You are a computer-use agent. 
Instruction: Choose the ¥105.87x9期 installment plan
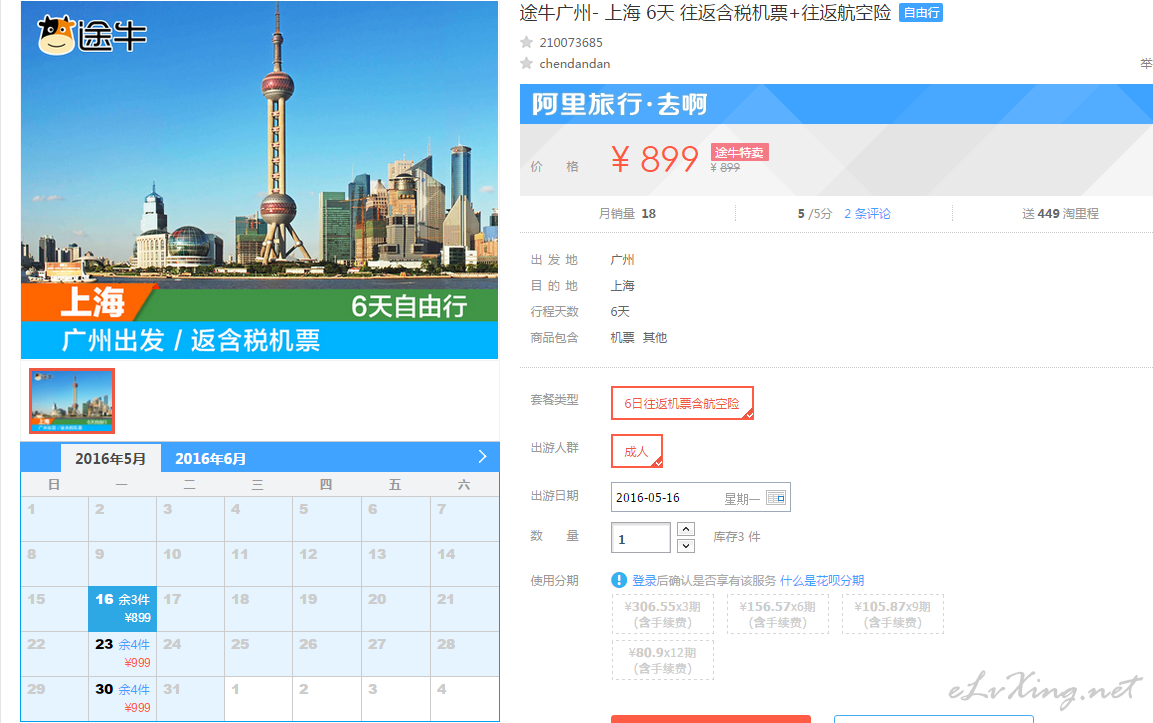point(892,614)
